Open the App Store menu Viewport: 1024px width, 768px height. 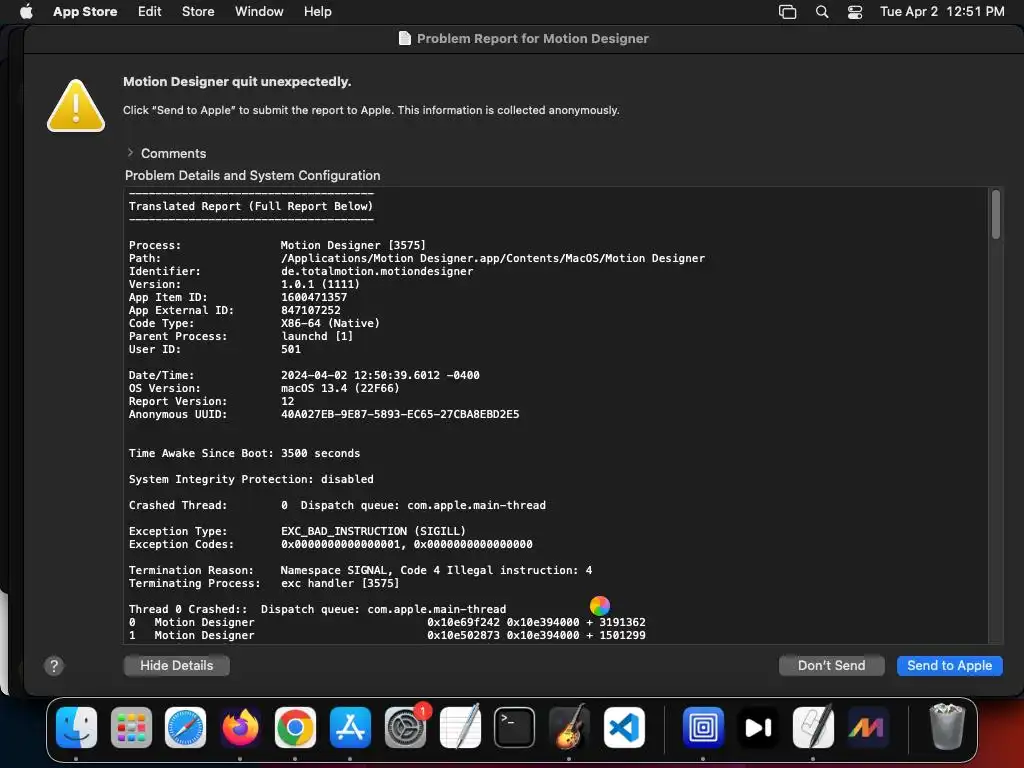click(x=85, y=12)
